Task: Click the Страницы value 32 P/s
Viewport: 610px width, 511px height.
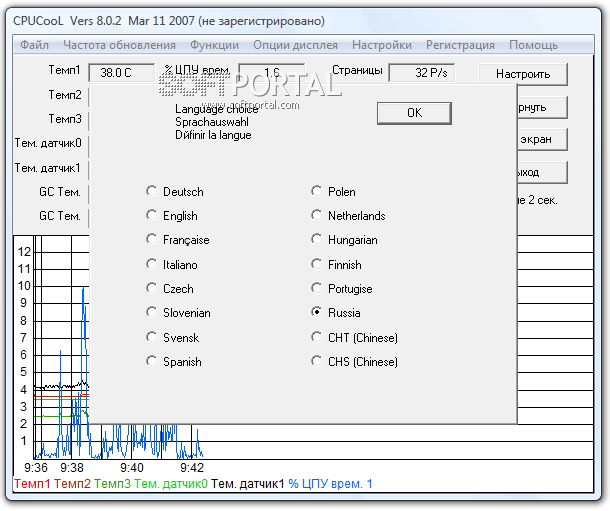Action: point(422,73)
